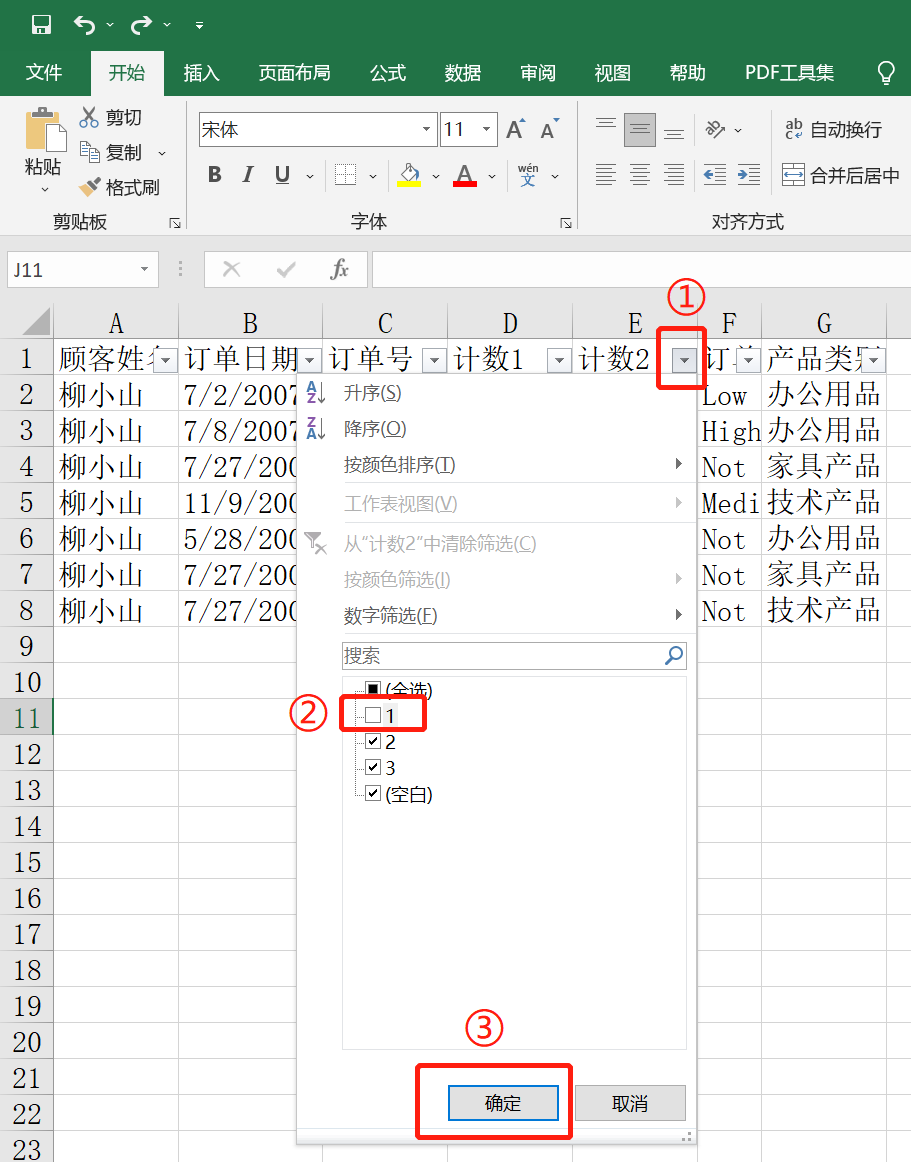Click Merge and Center (合并后居中)
The image size is (911, 1162).
pos(841,175)
